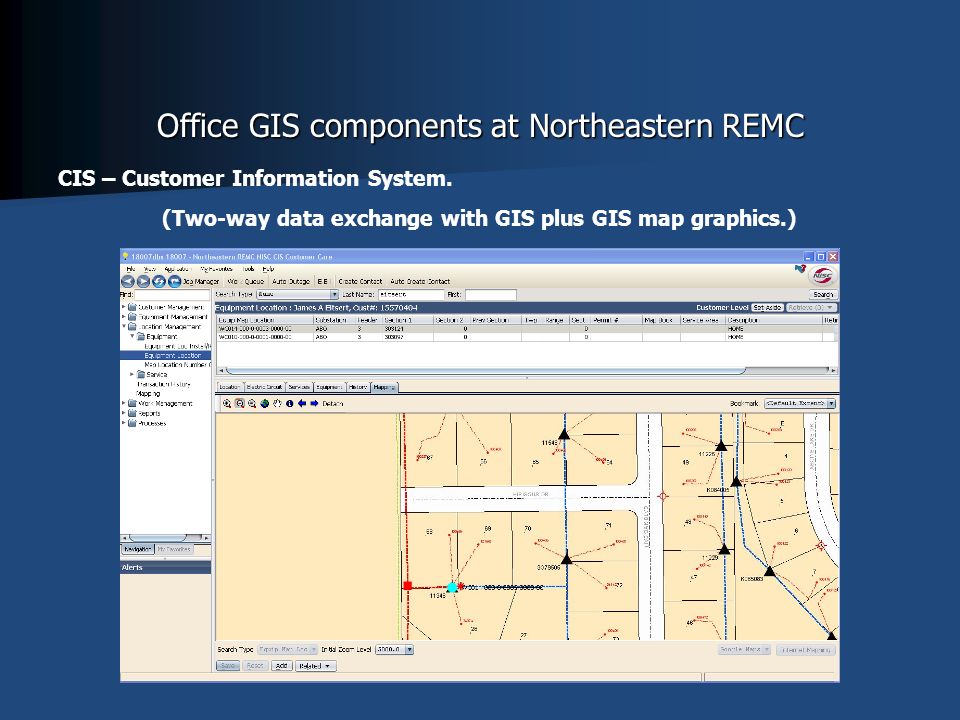Viewport: 960px width, 720px height.
Task: Switch to the Equipment tab
Action: click(x=329, y=387)
